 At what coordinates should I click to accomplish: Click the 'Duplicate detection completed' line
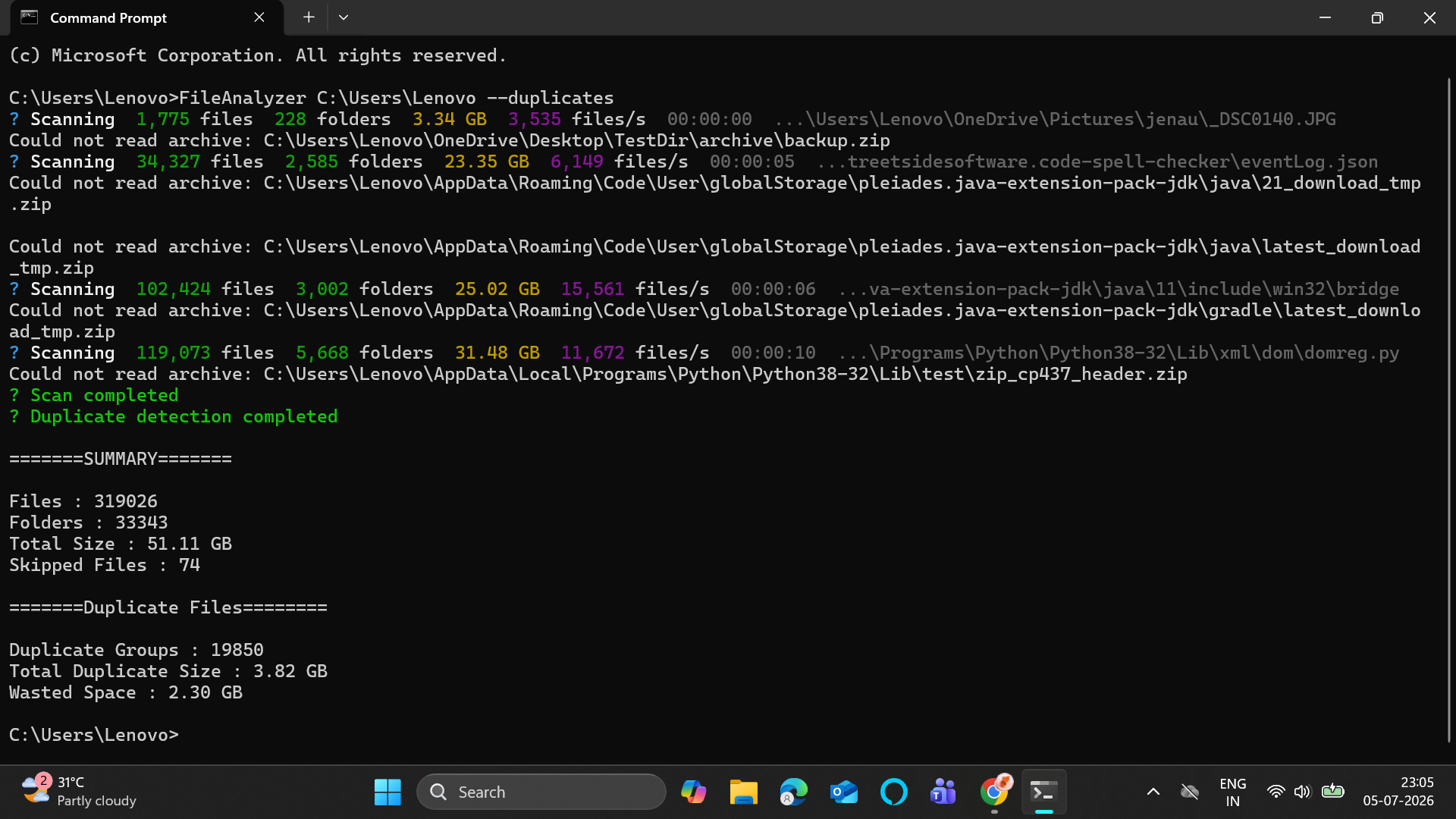(x=174, y=416)
